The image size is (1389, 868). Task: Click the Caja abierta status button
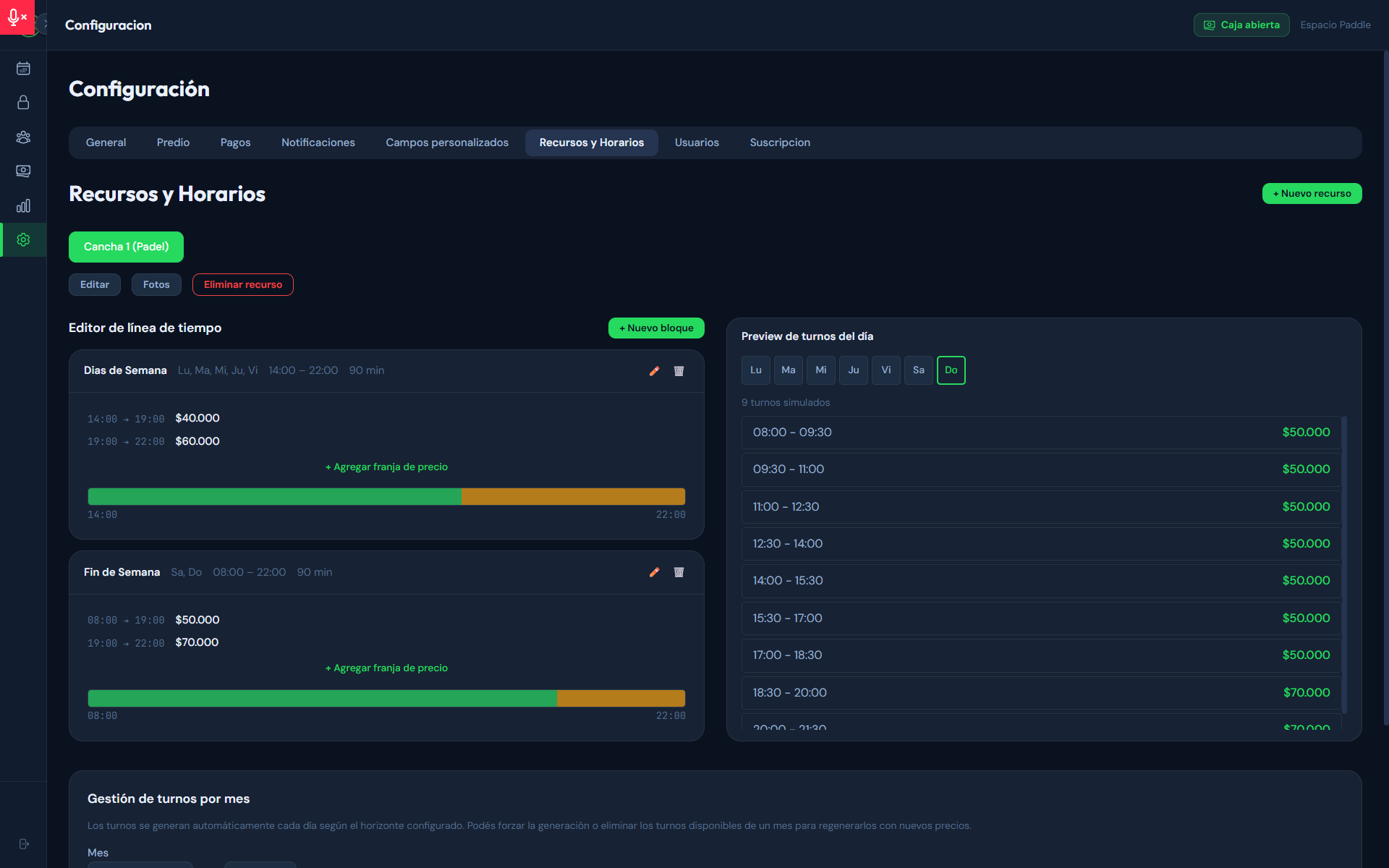point(1241,25)
